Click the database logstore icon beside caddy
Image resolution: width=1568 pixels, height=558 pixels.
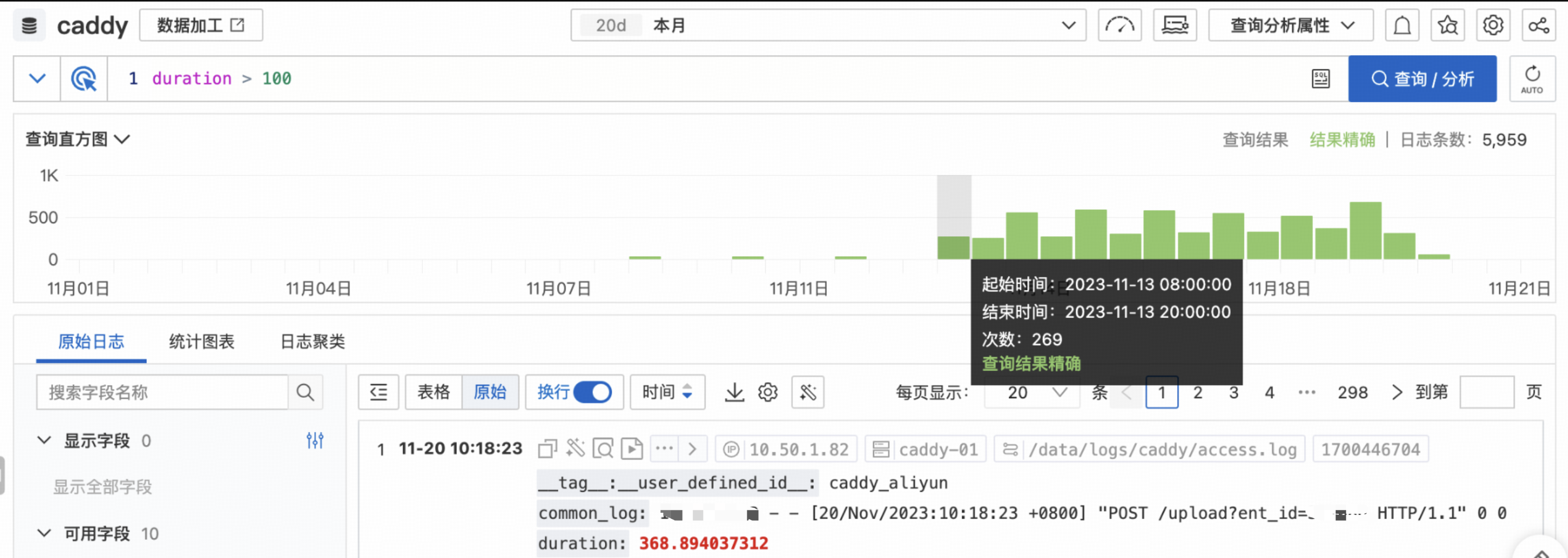29,26
